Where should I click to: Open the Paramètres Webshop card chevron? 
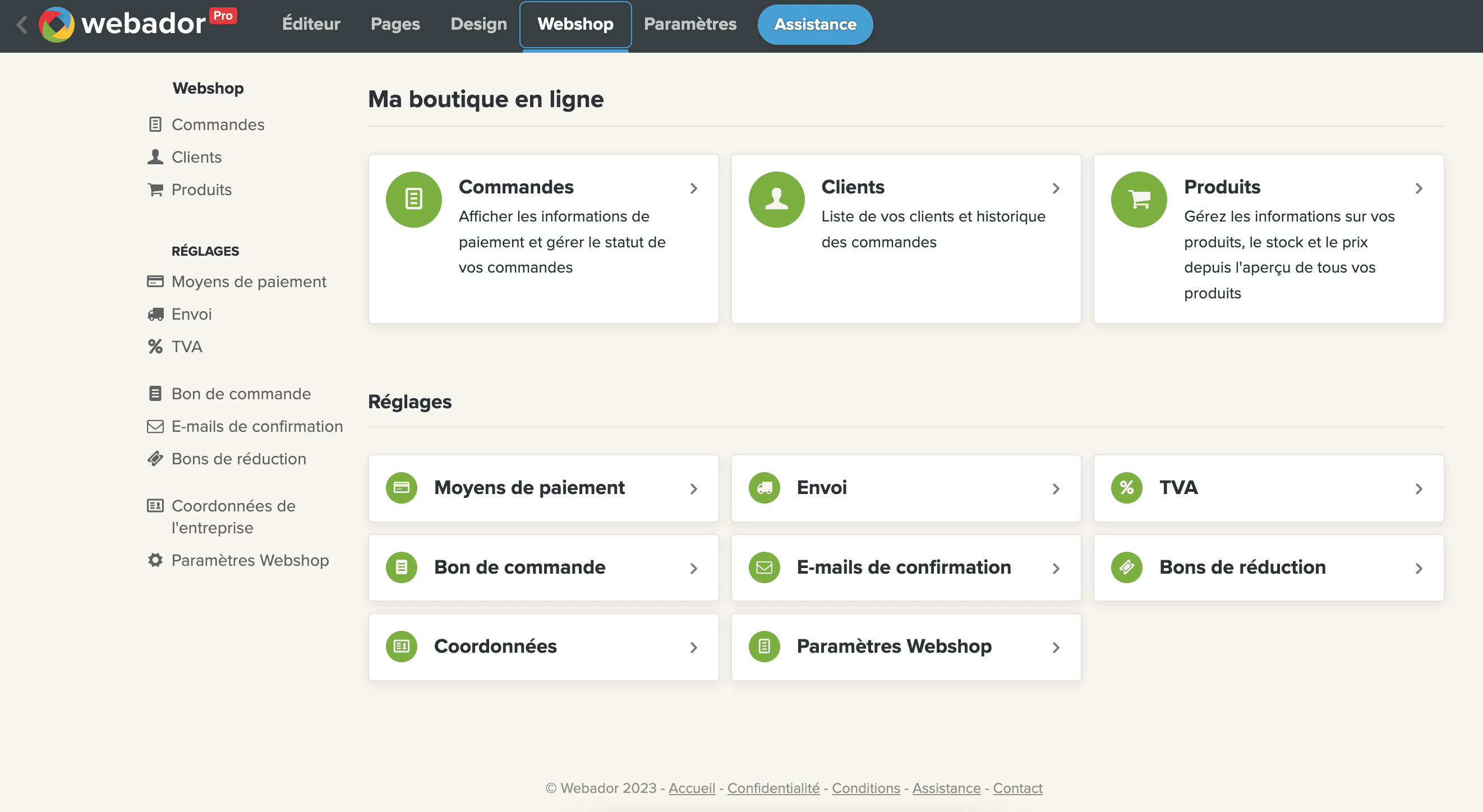[1056, 648]
